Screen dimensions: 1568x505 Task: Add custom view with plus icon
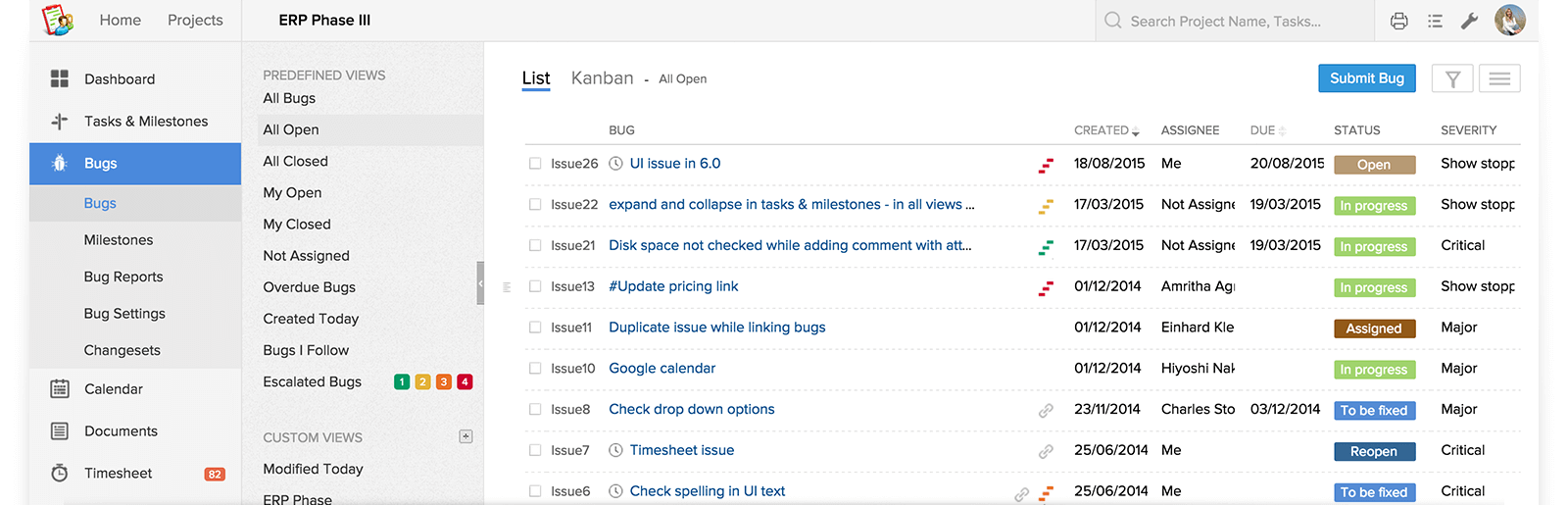pyautogui.click(x=465, y=436)
